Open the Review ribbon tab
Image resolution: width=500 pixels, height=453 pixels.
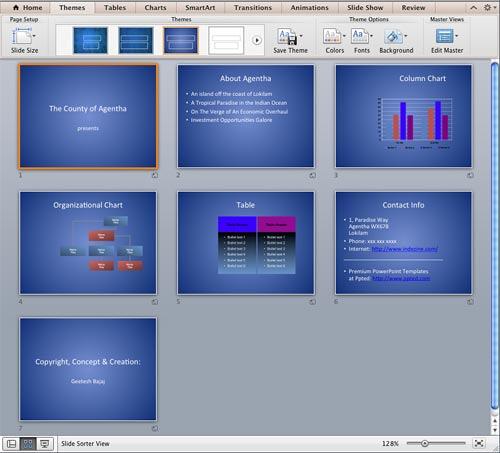coord(413,7)
